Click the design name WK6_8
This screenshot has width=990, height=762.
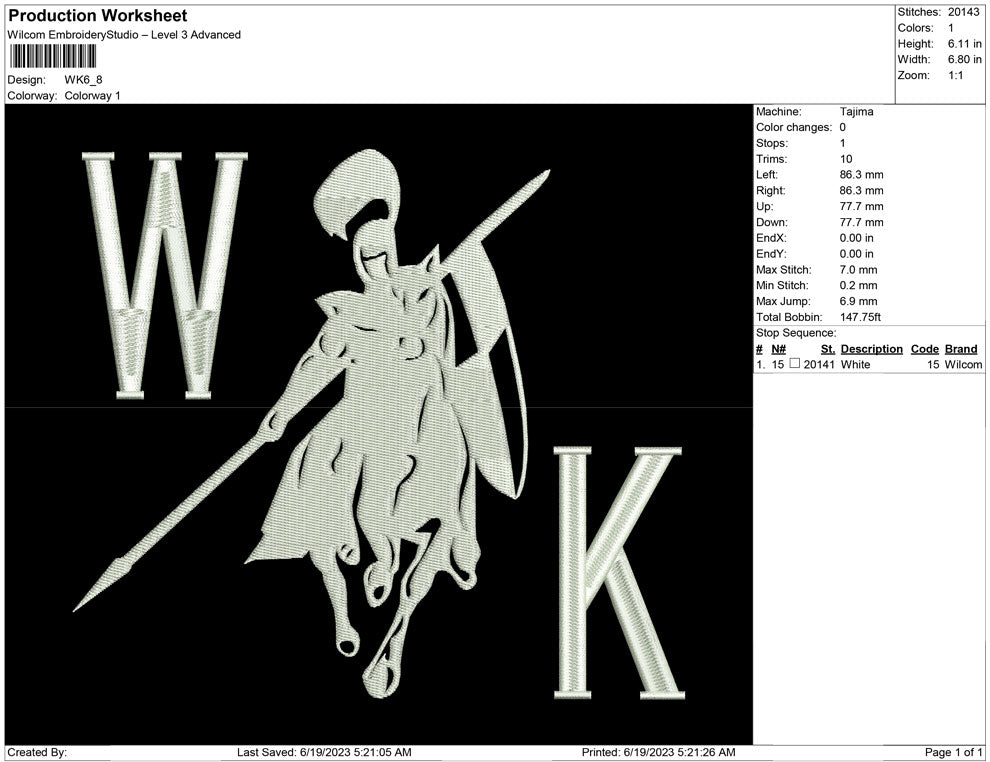pyautogui.click(x=83, y=79)
